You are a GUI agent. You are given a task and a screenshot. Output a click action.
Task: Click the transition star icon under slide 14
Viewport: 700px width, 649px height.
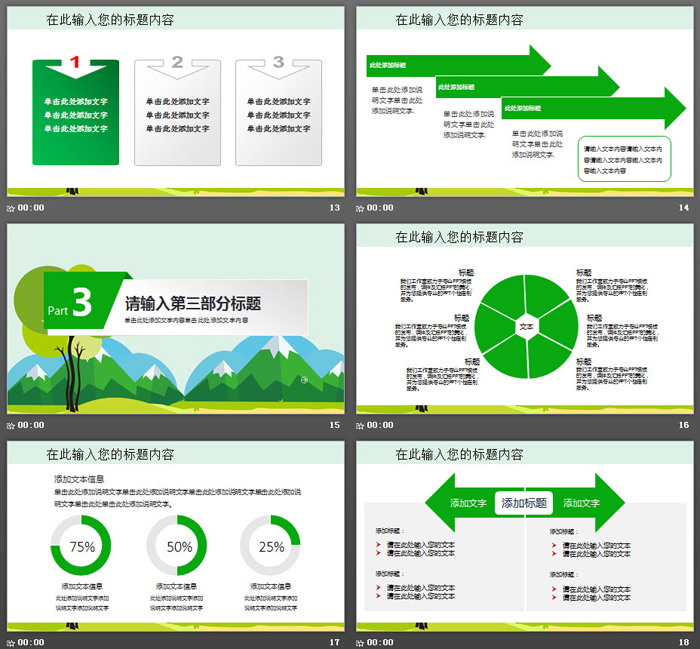point(361,208)
